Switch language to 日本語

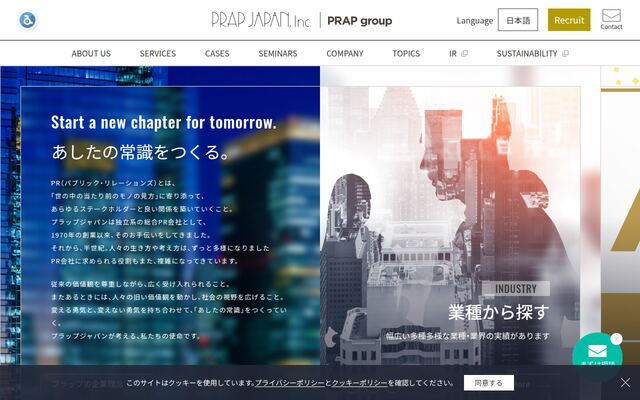tap(518, 20)
